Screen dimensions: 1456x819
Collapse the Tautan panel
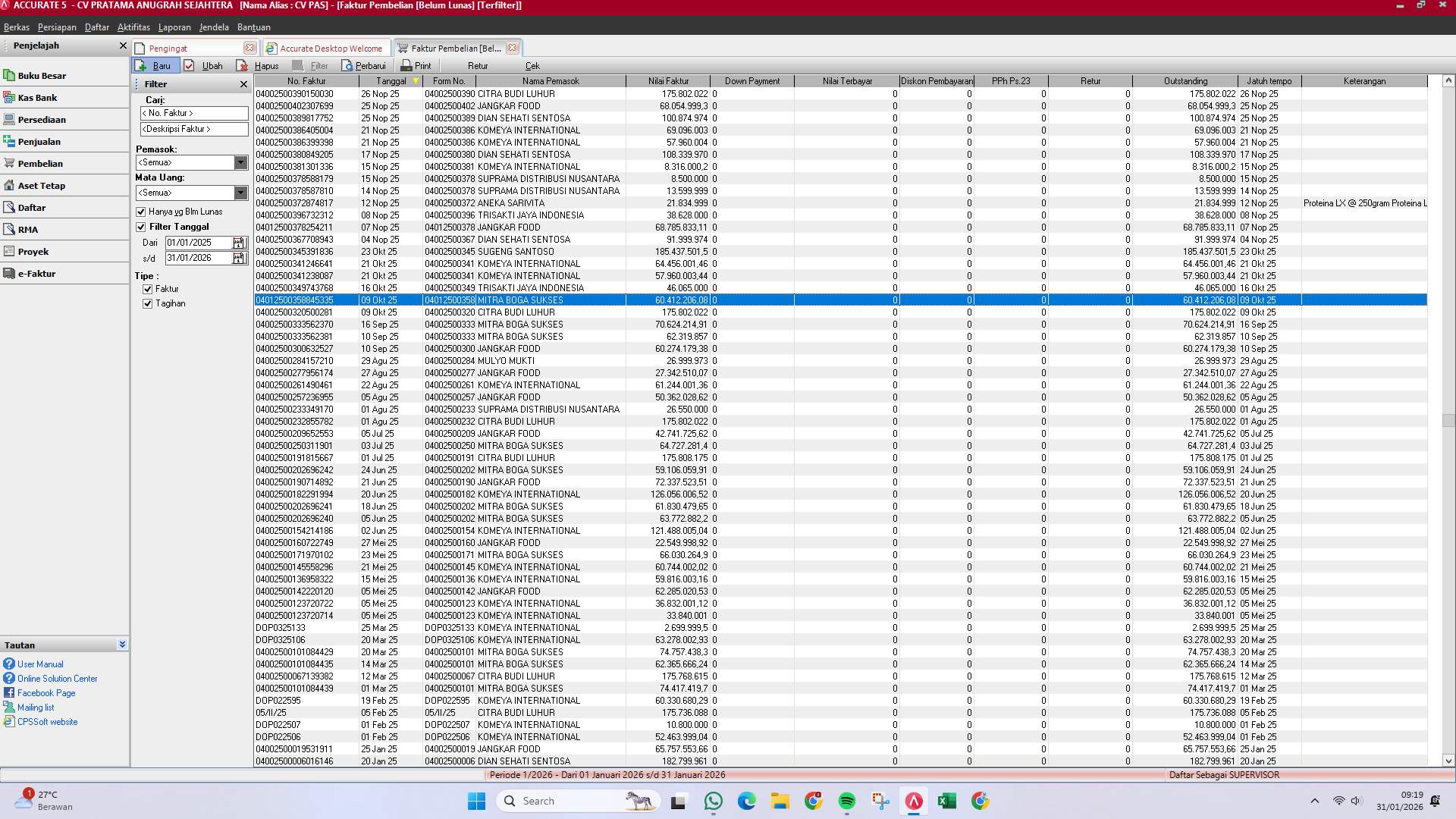point(121,645)
